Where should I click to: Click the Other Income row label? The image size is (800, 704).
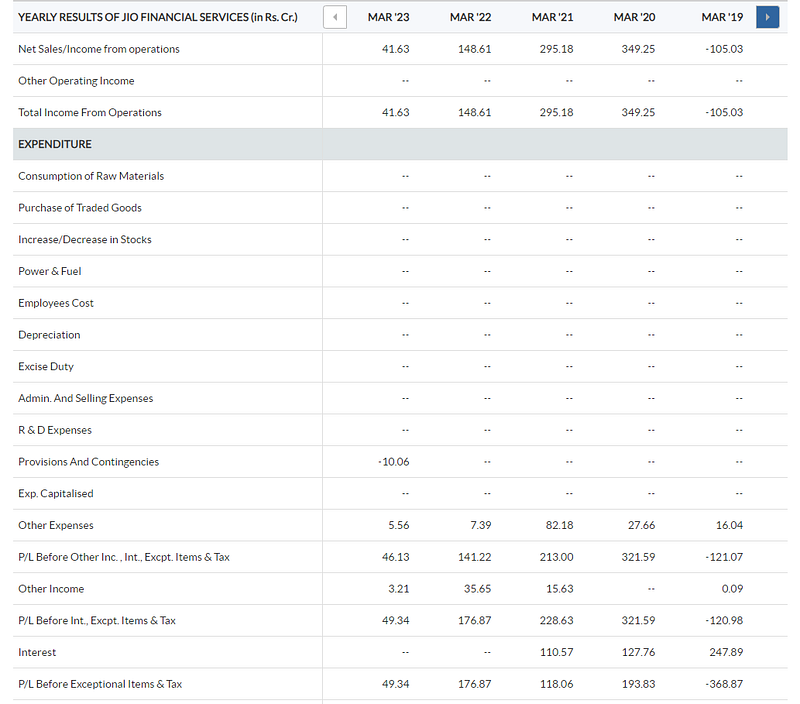(x=51, y=589)
